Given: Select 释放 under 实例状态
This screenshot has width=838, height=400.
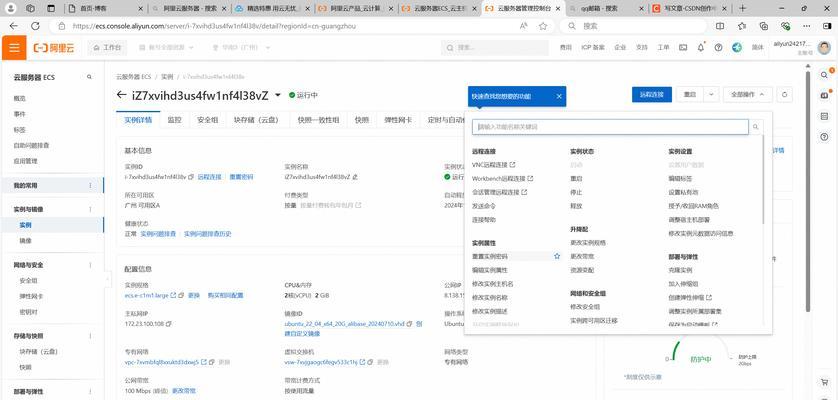Looking at the screenshot, I should [x=576, y=206].
